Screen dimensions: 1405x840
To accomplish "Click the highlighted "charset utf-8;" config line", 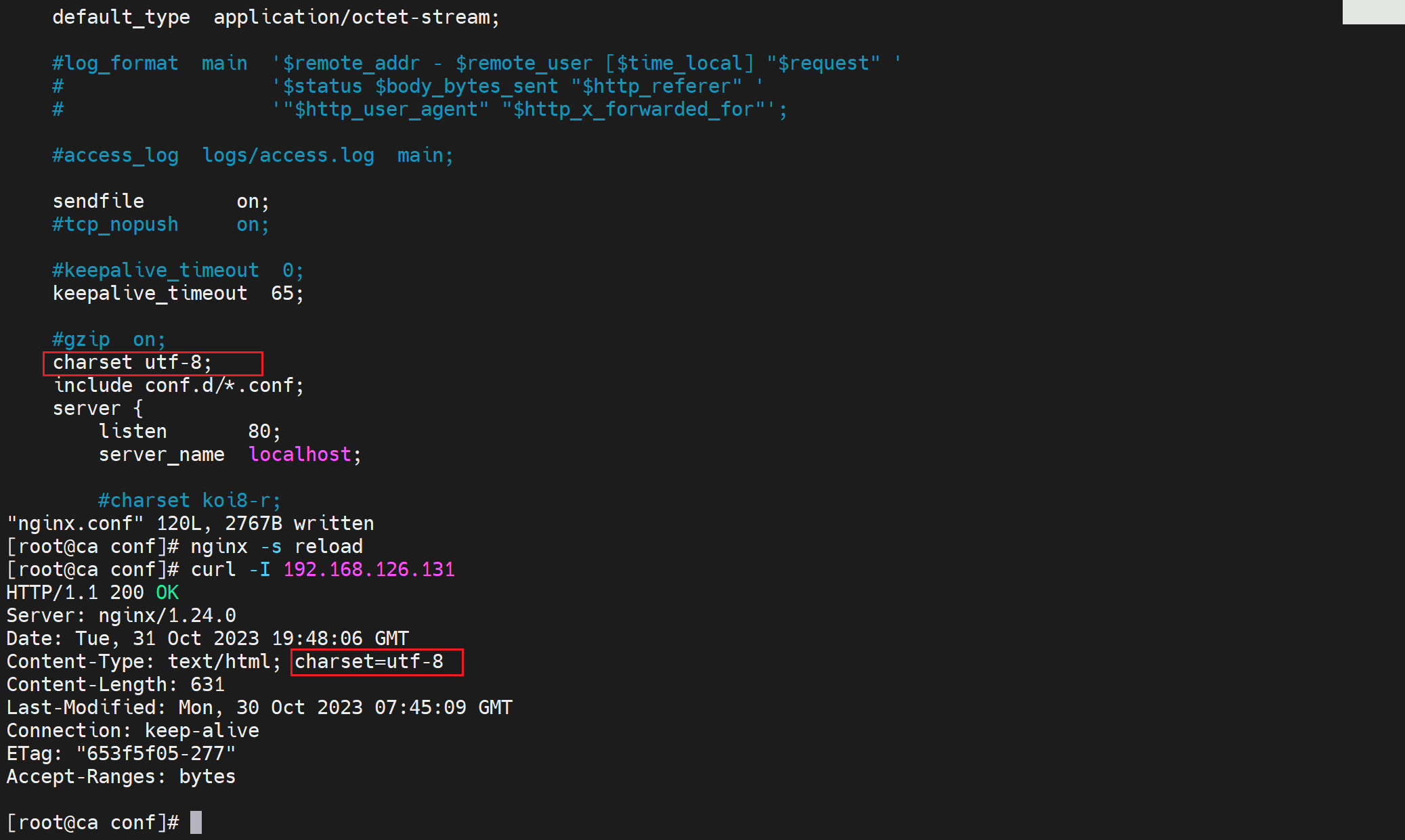I will click(x=133, y=363).
